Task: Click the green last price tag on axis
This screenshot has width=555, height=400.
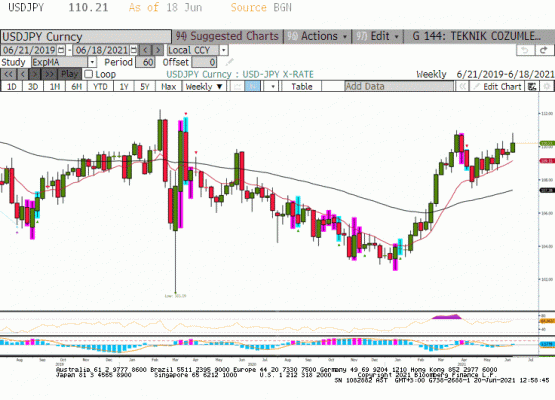Action: coord(547,144)
